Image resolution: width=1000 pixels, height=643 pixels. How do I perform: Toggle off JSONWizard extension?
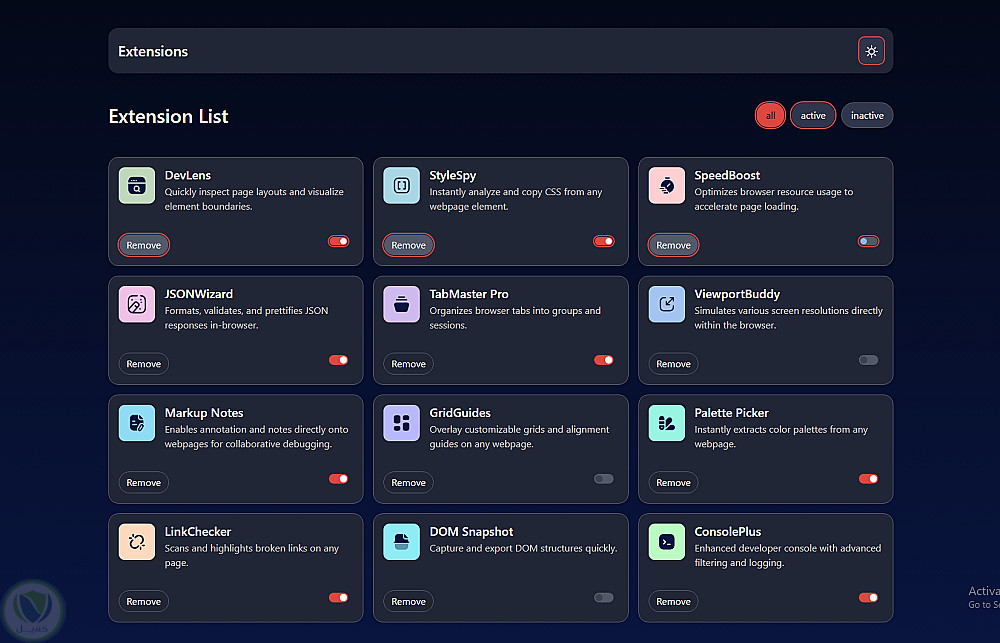339,360
